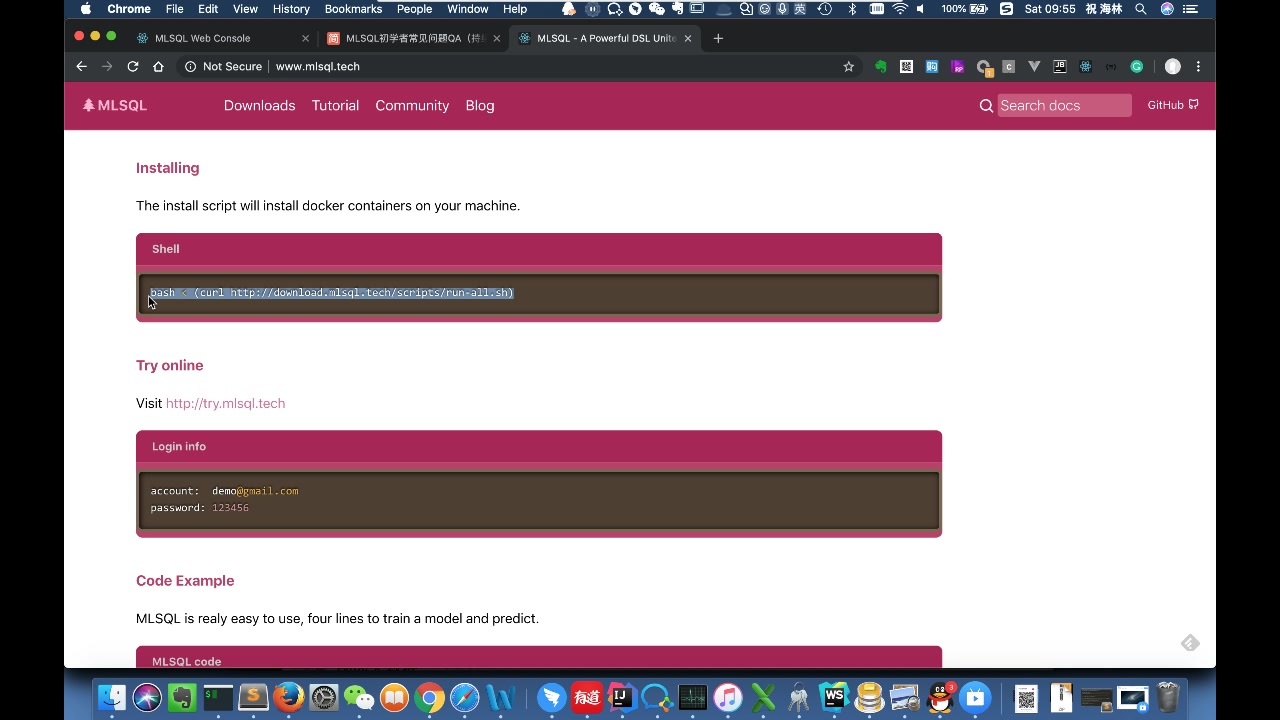Open Terminal from the Dock

[x=218, y=697]
